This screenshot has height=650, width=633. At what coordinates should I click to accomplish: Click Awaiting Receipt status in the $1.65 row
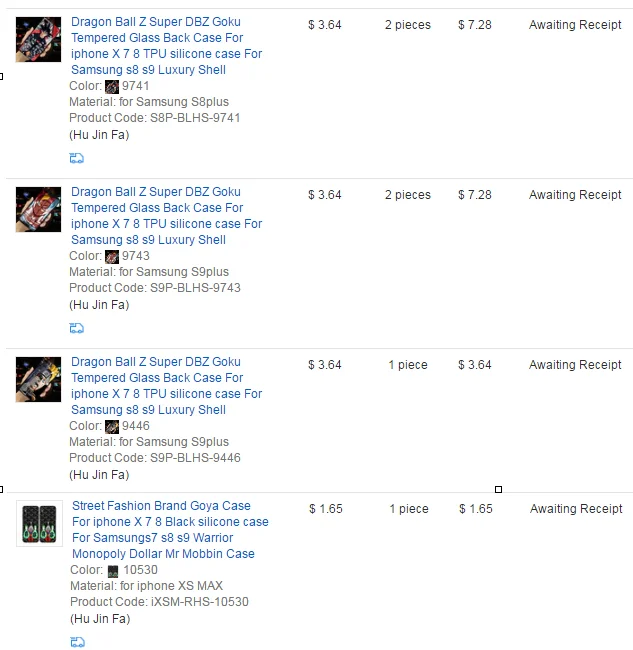576,509
